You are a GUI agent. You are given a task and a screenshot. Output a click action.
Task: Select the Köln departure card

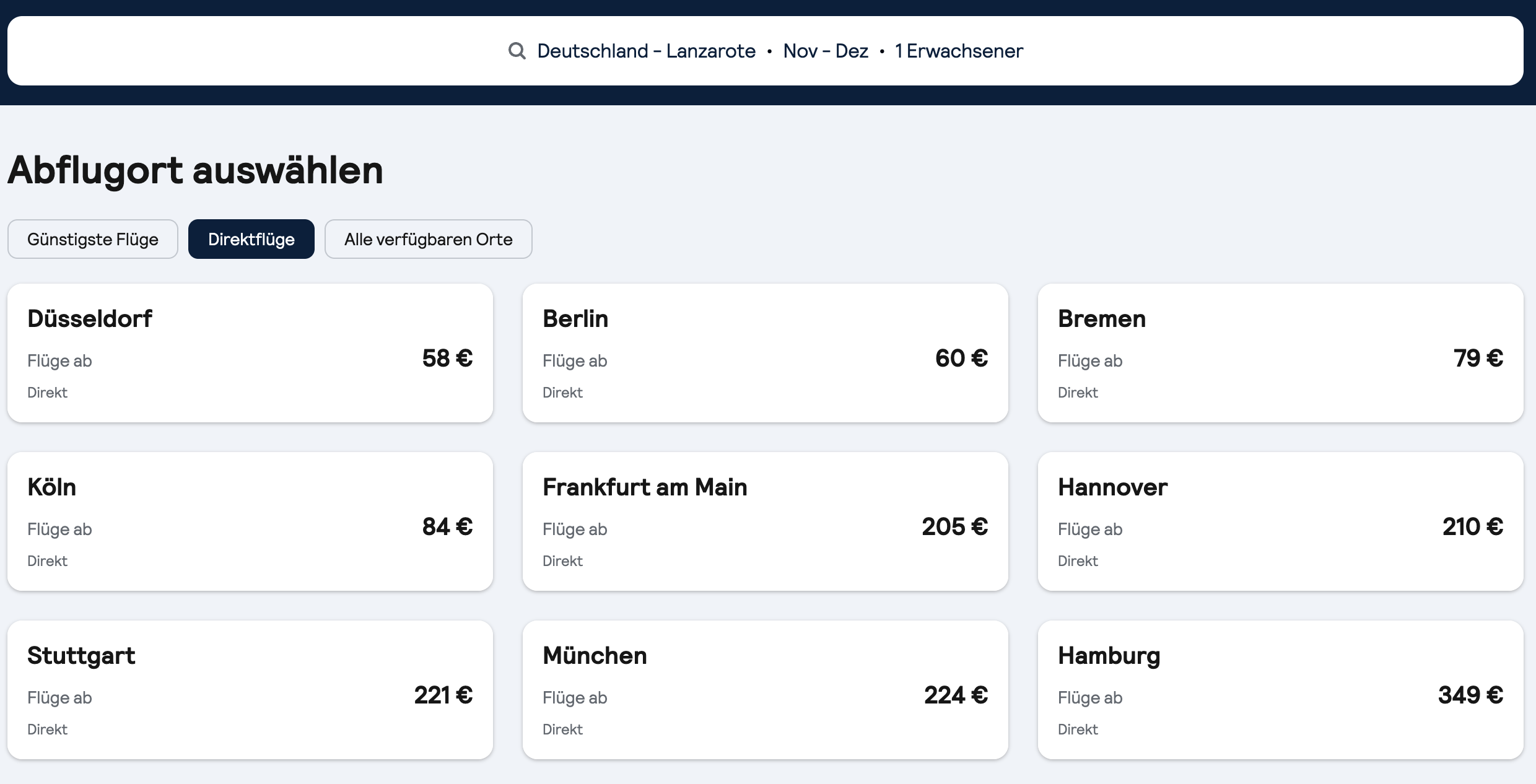pyautogui.click(x=250, y=521)
